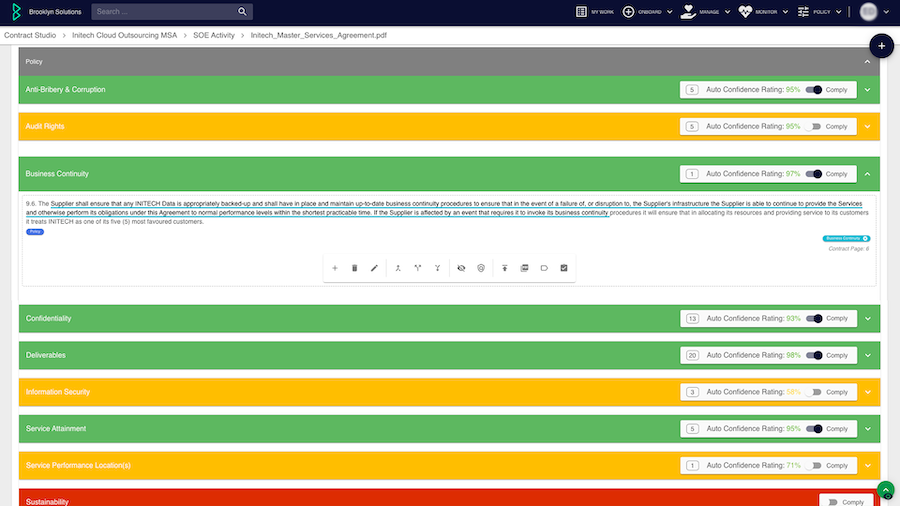Click the Y-shaped join icon in clause toolbar
The width and height of the screenshot is (900, 506).
click(437, 268)
